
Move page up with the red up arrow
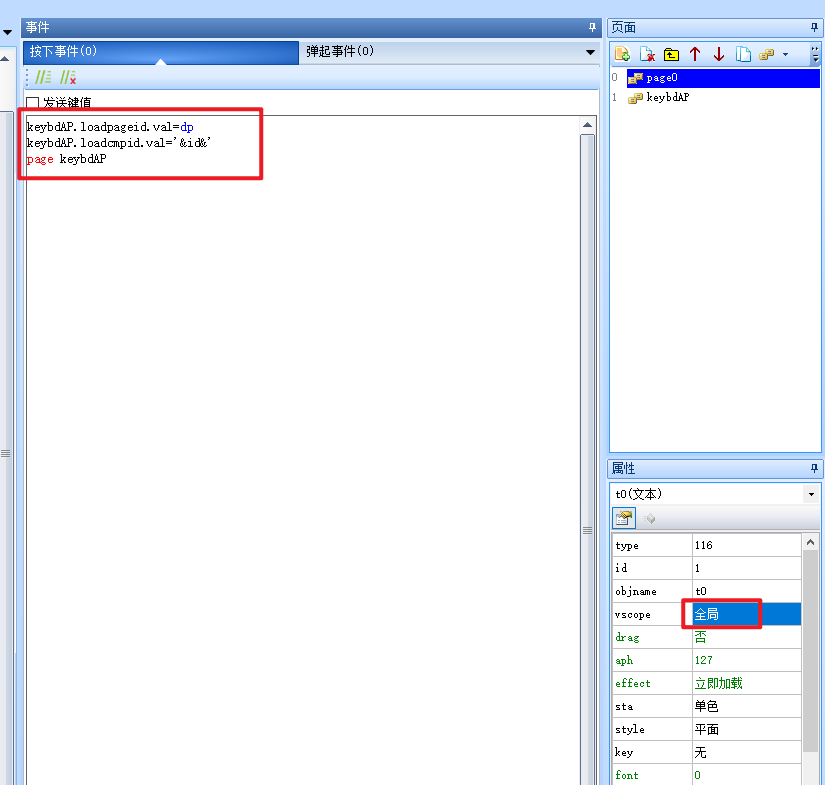pos(695,54)
